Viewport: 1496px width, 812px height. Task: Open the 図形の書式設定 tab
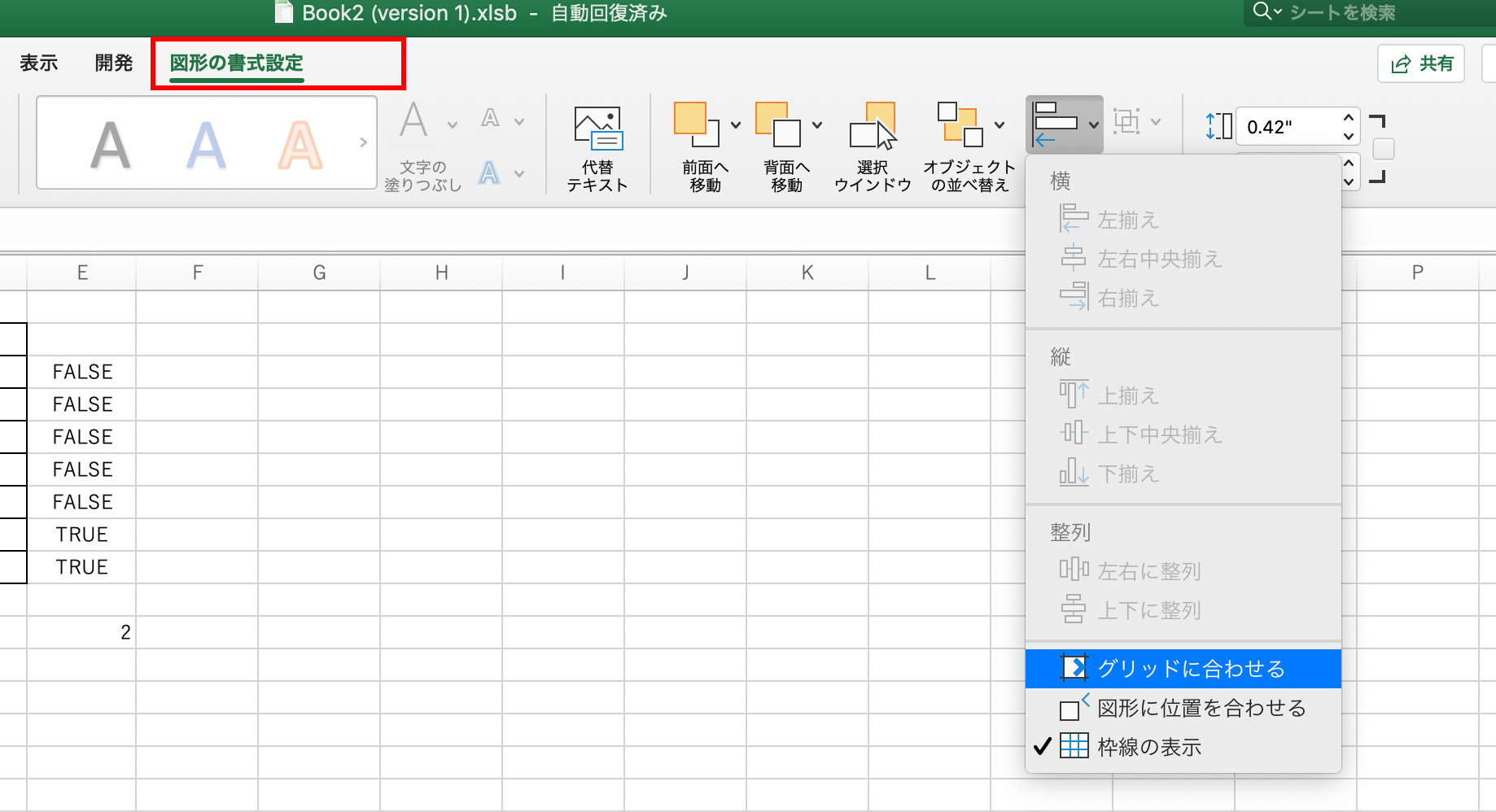236,63
